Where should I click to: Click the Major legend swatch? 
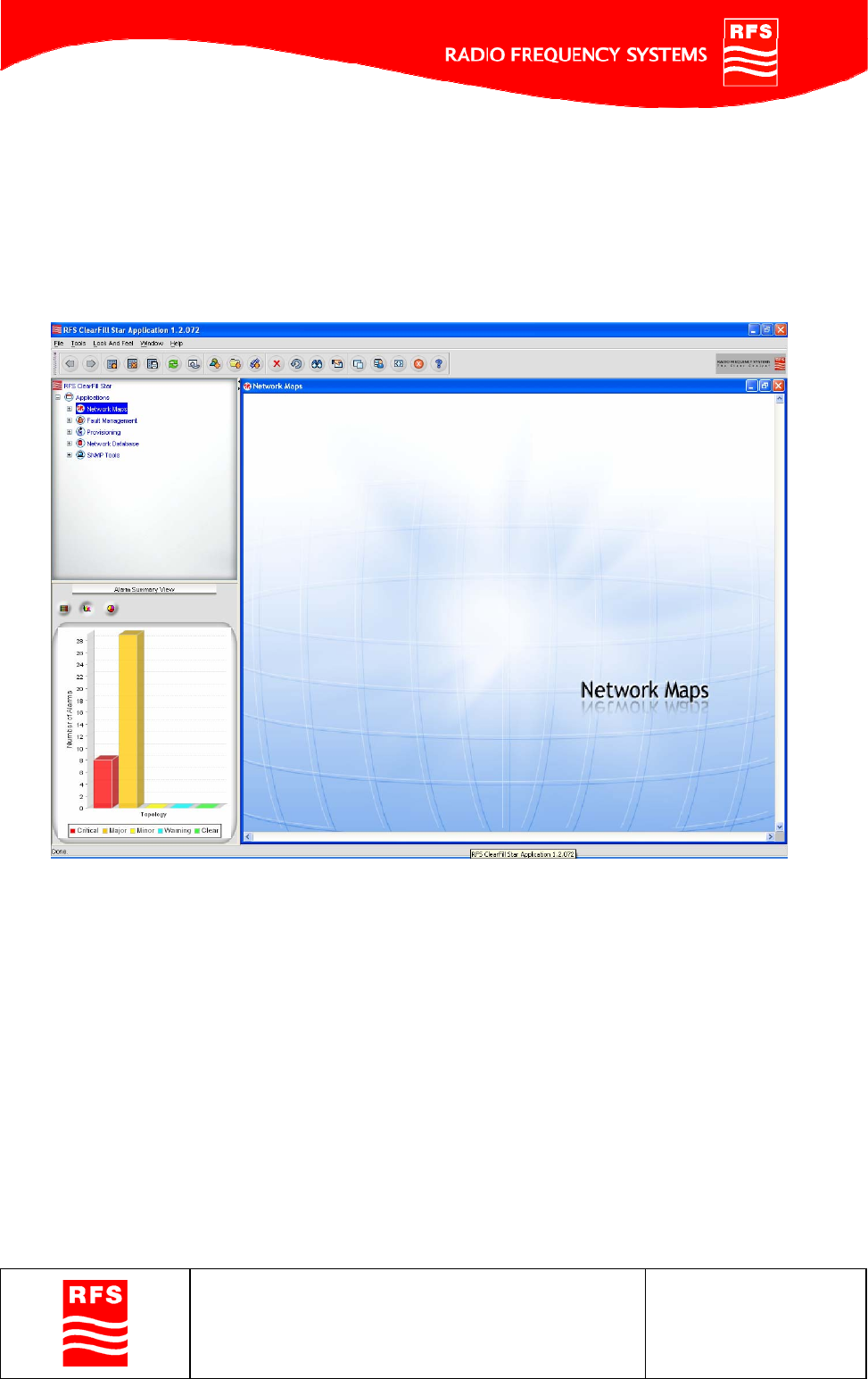coord(105,831)
